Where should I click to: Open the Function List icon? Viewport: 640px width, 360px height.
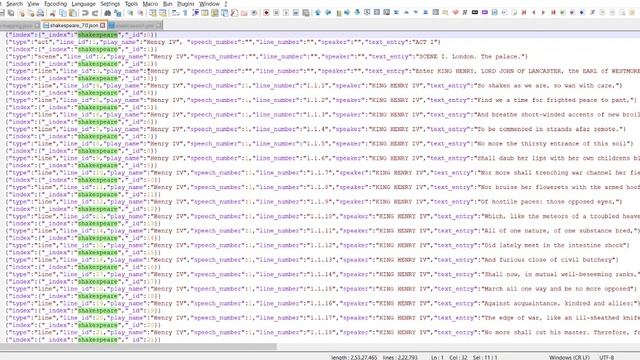coord(234,13)
